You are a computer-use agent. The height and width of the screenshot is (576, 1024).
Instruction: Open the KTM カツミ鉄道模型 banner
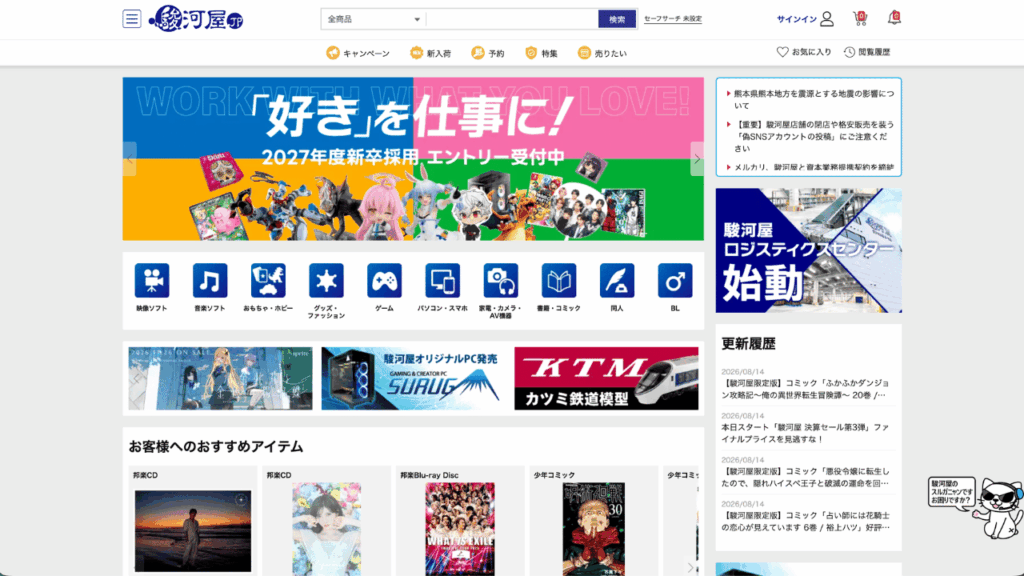pyautogui.click(x=606, y=379)
